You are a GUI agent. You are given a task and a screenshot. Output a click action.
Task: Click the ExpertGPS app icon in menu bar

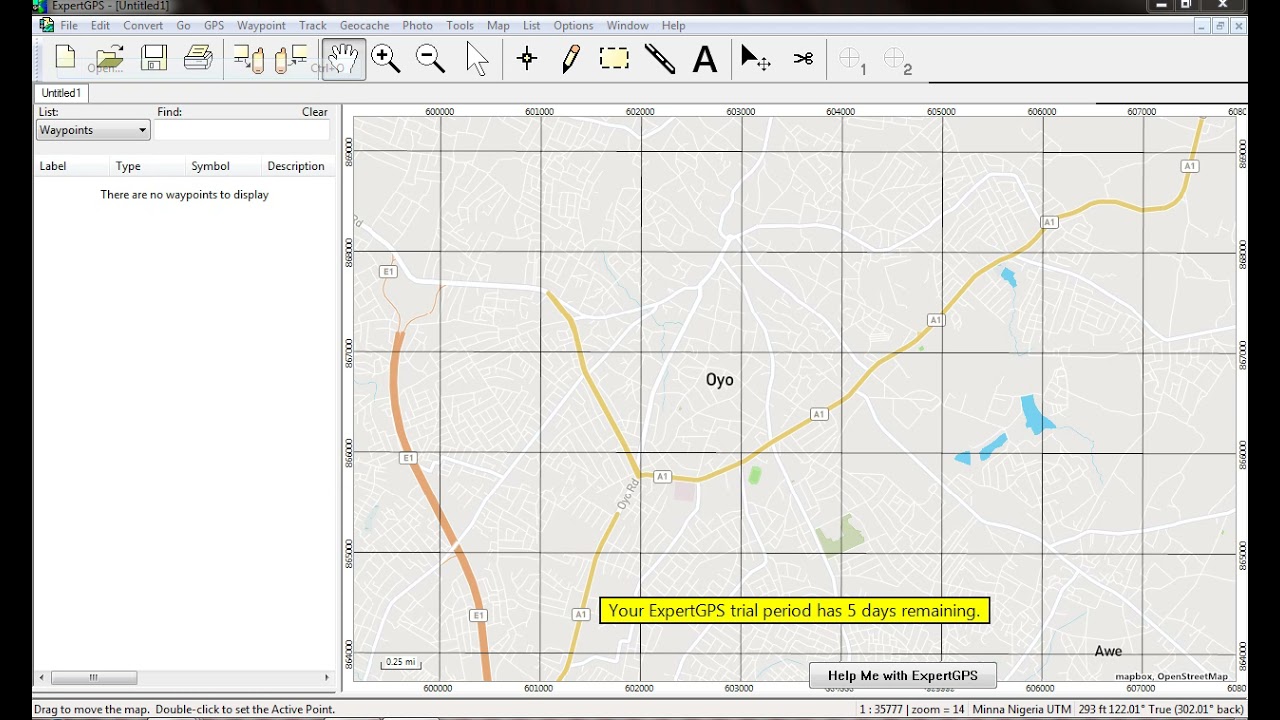46,25
